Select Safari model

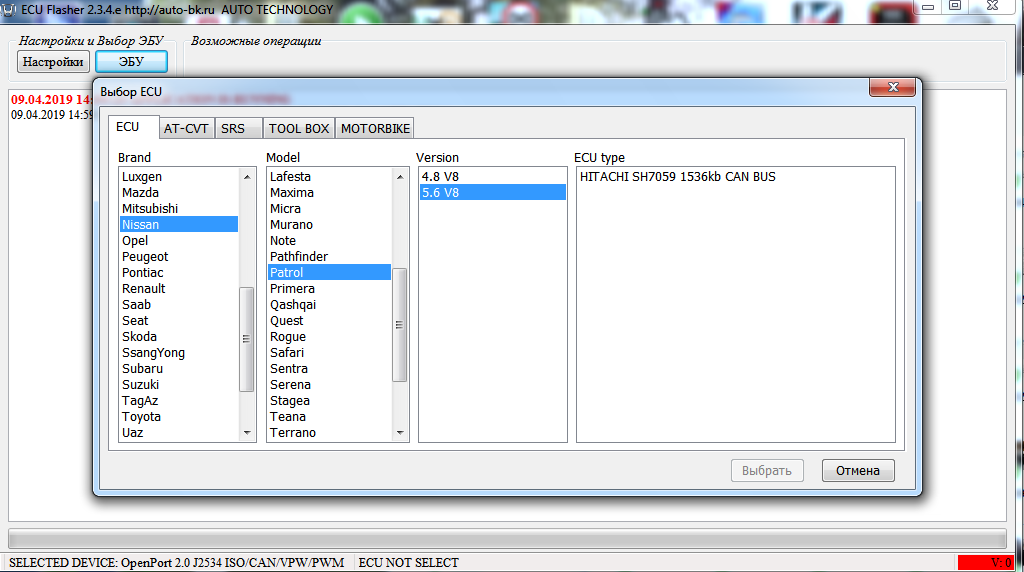click(x=329, y=353)
